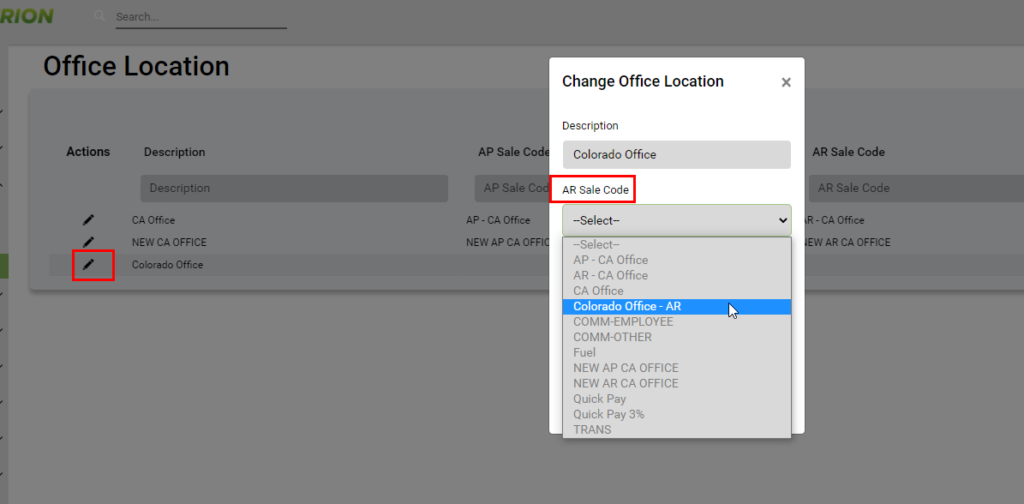The width and height of the screenshot is (1024, 504).
Task: Choose the --Select-- placeholder option
Action: coord(677,245)
